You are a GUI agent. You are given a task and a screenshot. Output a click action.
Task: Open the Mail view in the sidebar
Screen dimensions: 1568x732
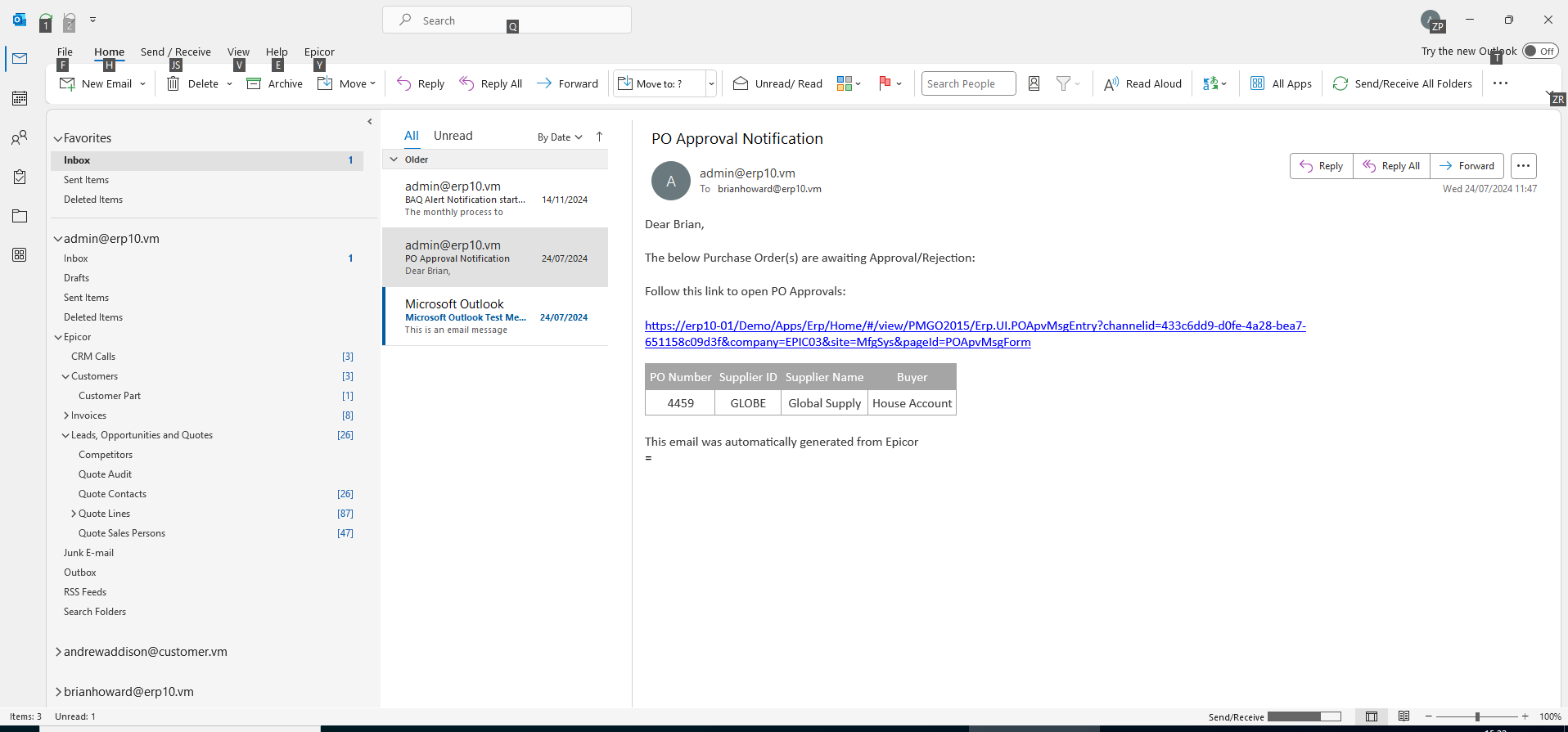pos(20,59)
